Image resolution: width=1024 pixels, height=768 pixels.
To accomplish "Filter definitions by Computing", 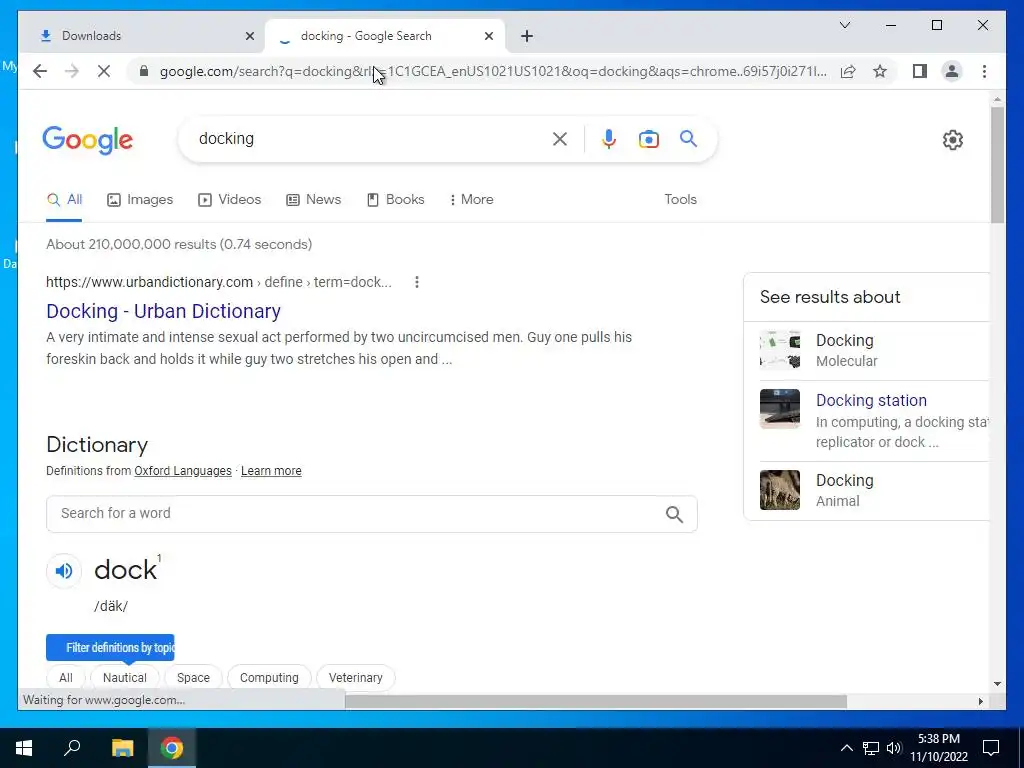I will (x=269, y=678).
